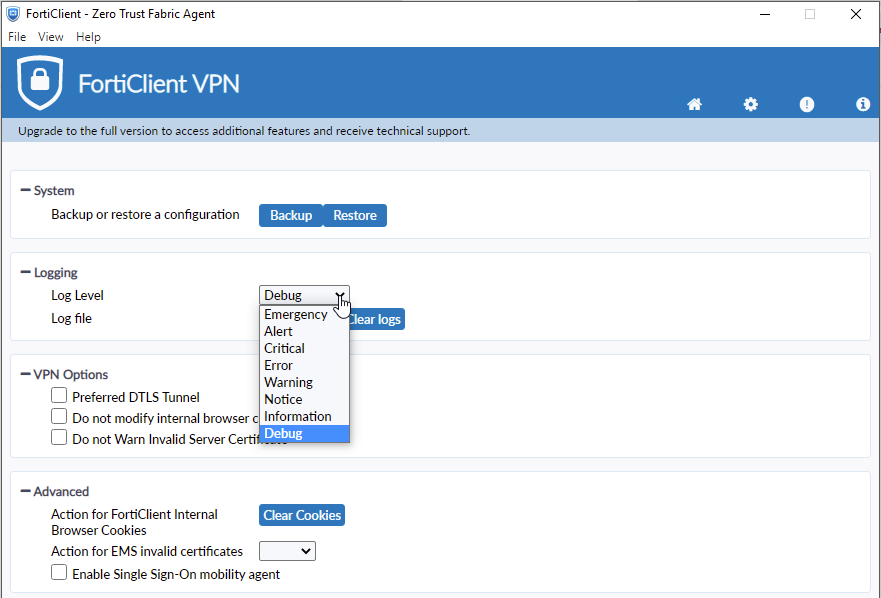
Task: Open the About info icon
Action: (x=863, y=104)
